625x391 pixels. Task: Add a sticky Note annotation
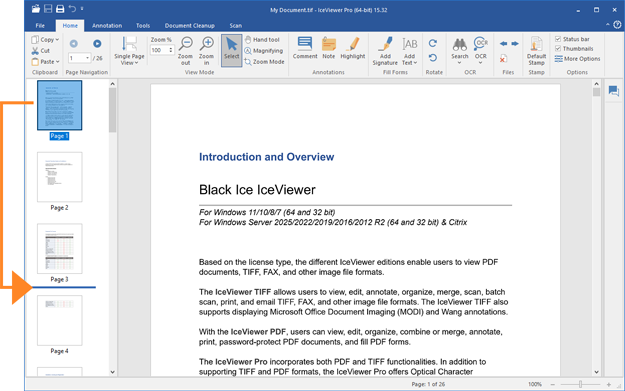coord(329,48)
